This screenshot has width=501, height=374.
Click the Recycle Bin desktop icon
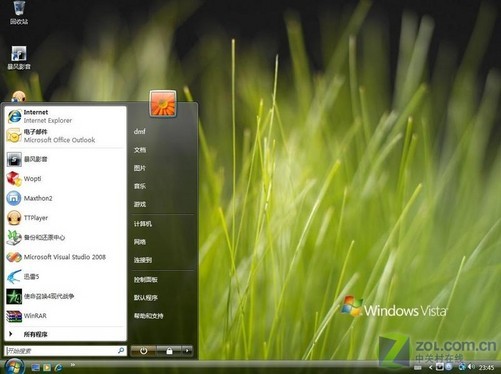pos(19,13)
